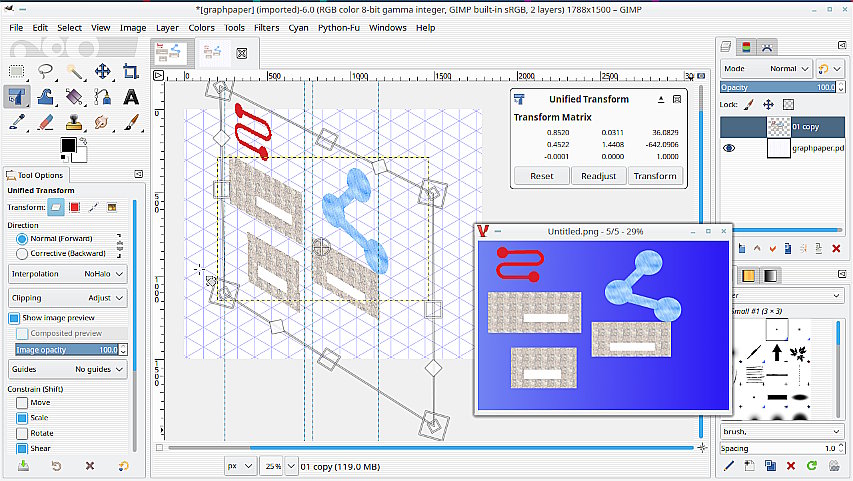Open the Layer menu

(167, 28)
